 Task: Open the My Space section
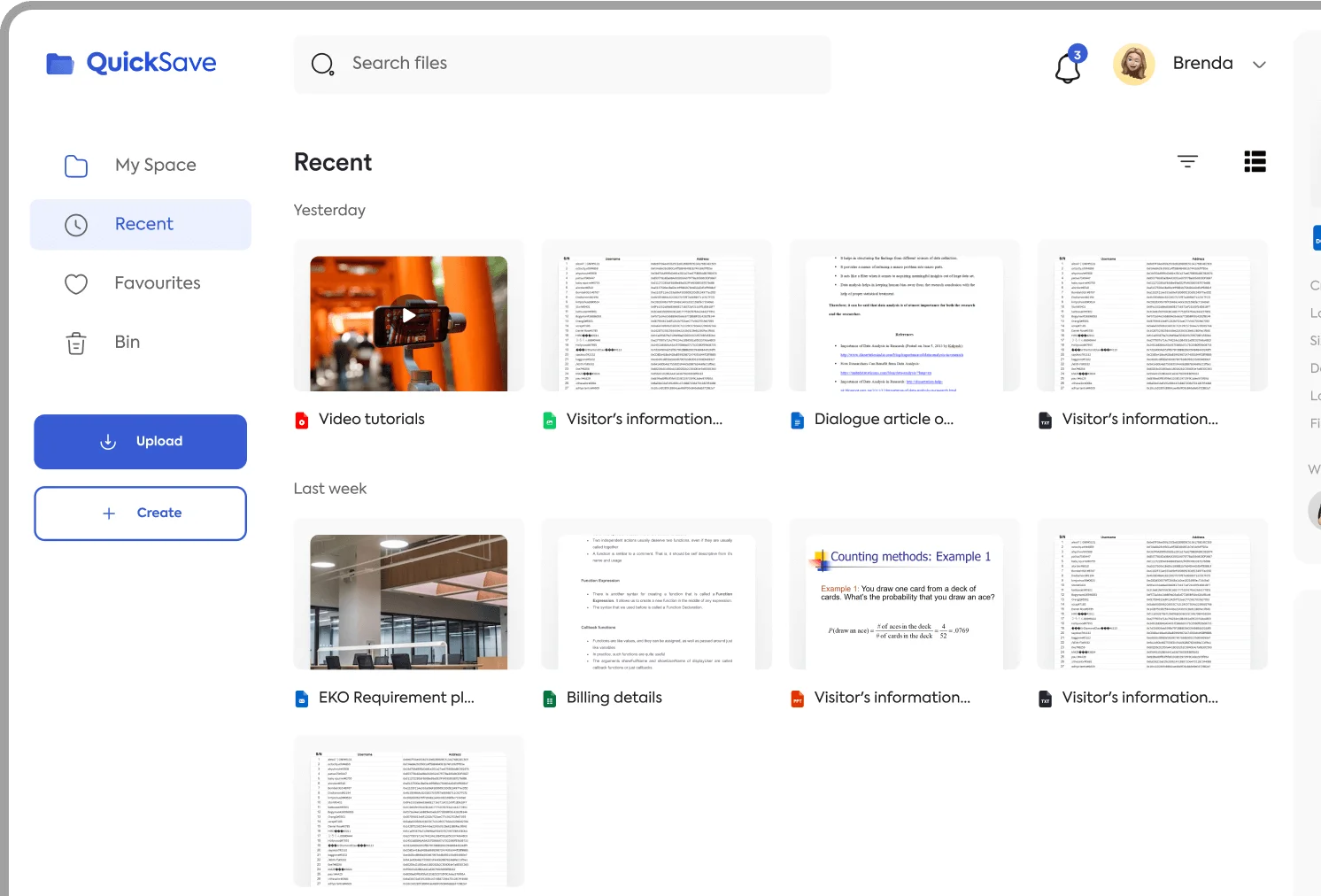(x=155, y=166)
